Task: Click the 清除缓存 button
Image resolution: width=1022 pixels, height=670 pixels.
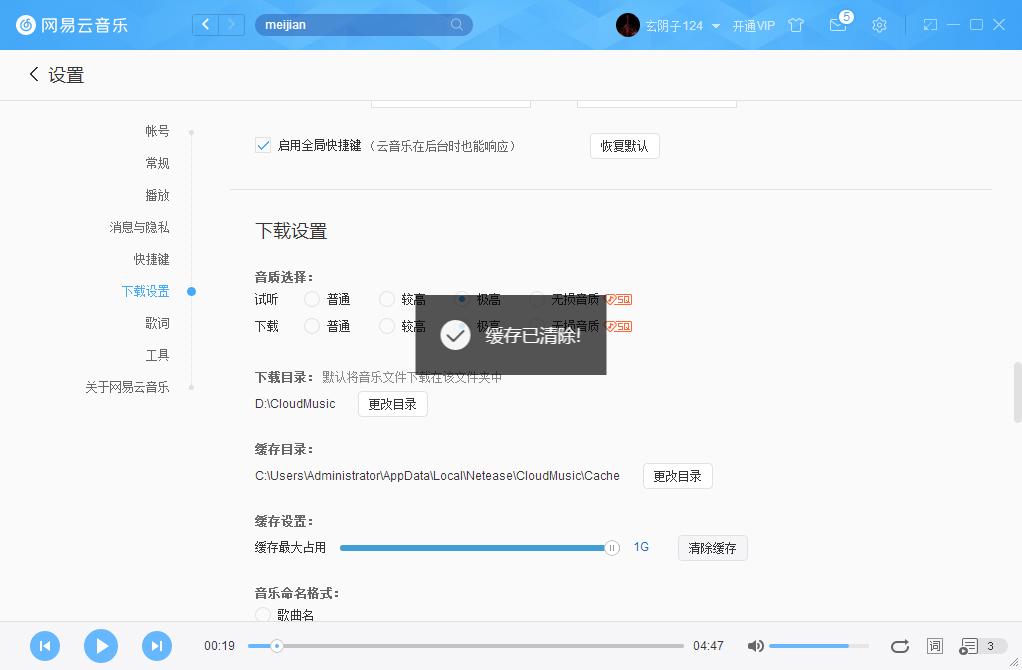Action: coord(712,547)
